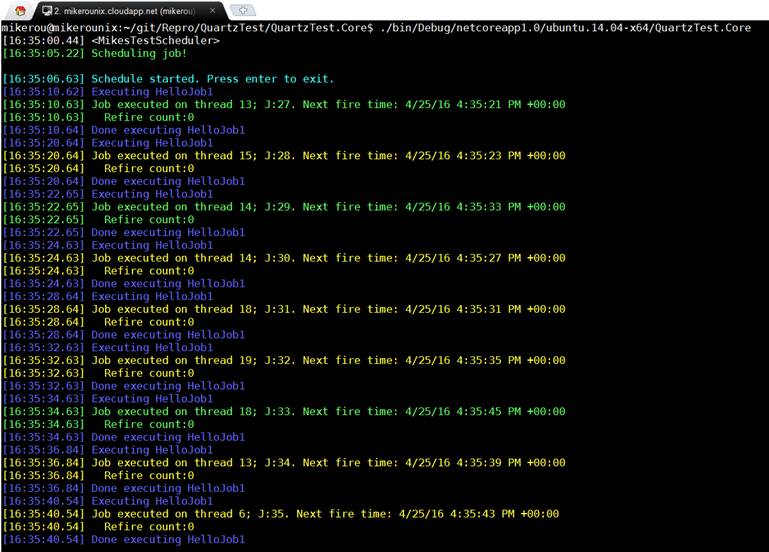Click 'Job executed on thread 18; J:31' line
Screen dimensions: 769x552
pyautogui.click(x=284, y=309)
